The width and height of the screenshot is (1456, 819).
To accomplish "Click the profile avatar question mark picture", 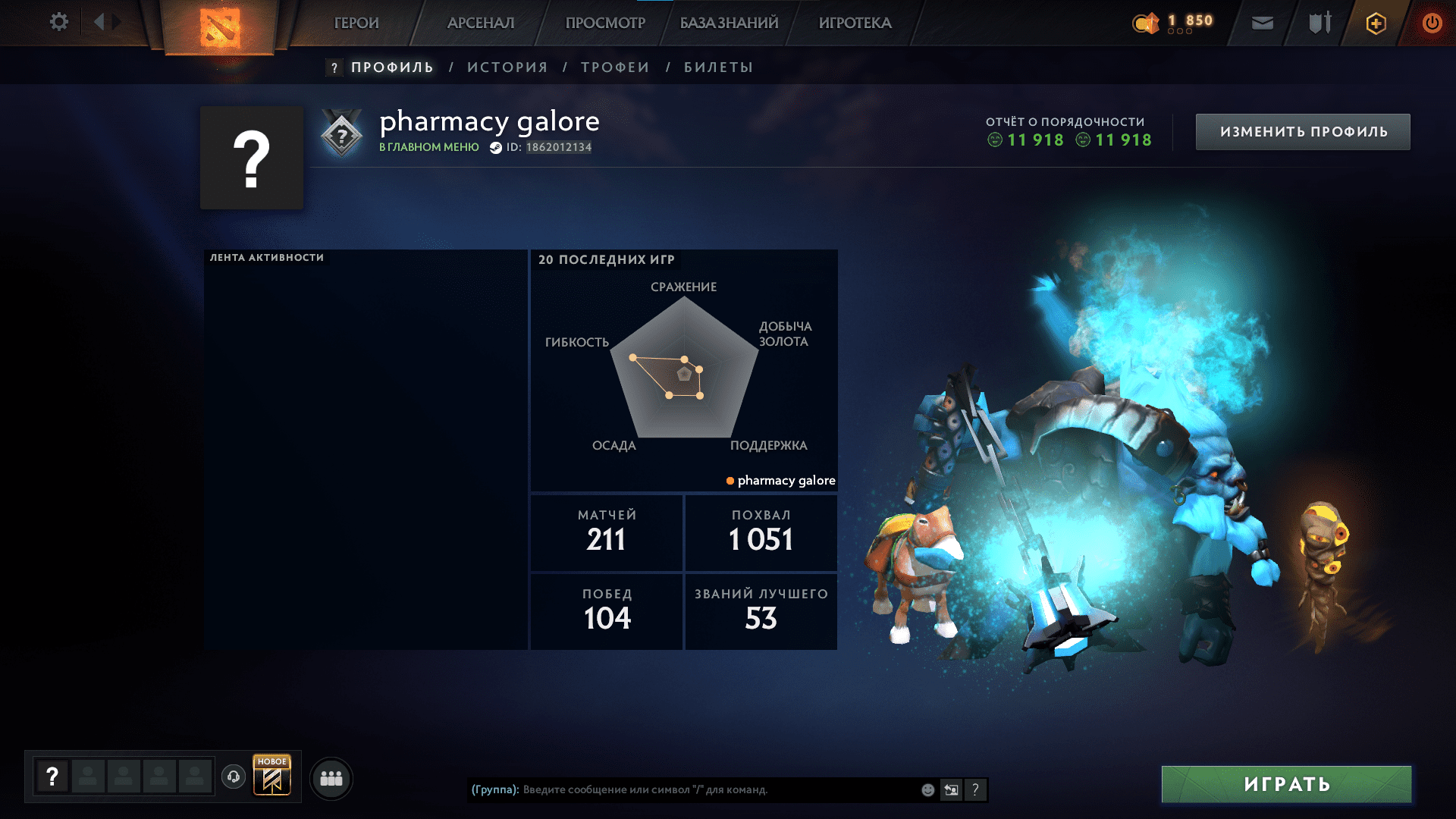I will (252, 158).
